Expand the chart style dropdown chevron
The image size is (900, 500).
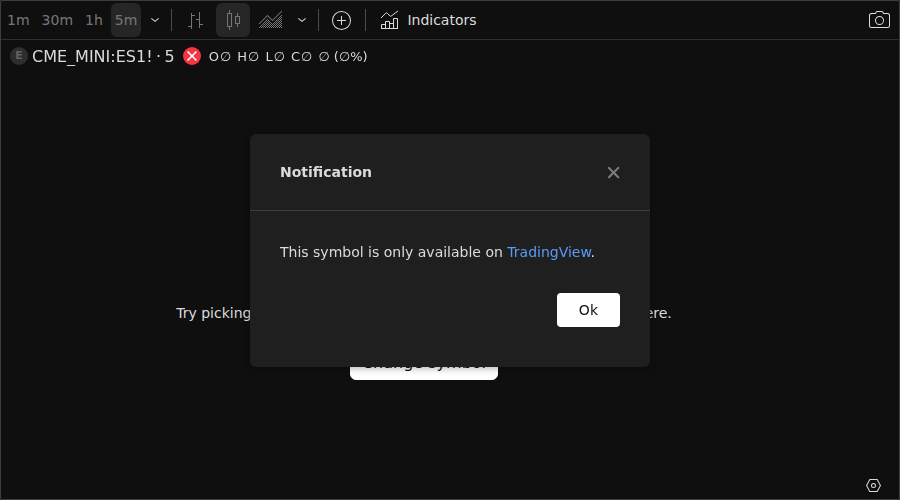coord(302,21)
